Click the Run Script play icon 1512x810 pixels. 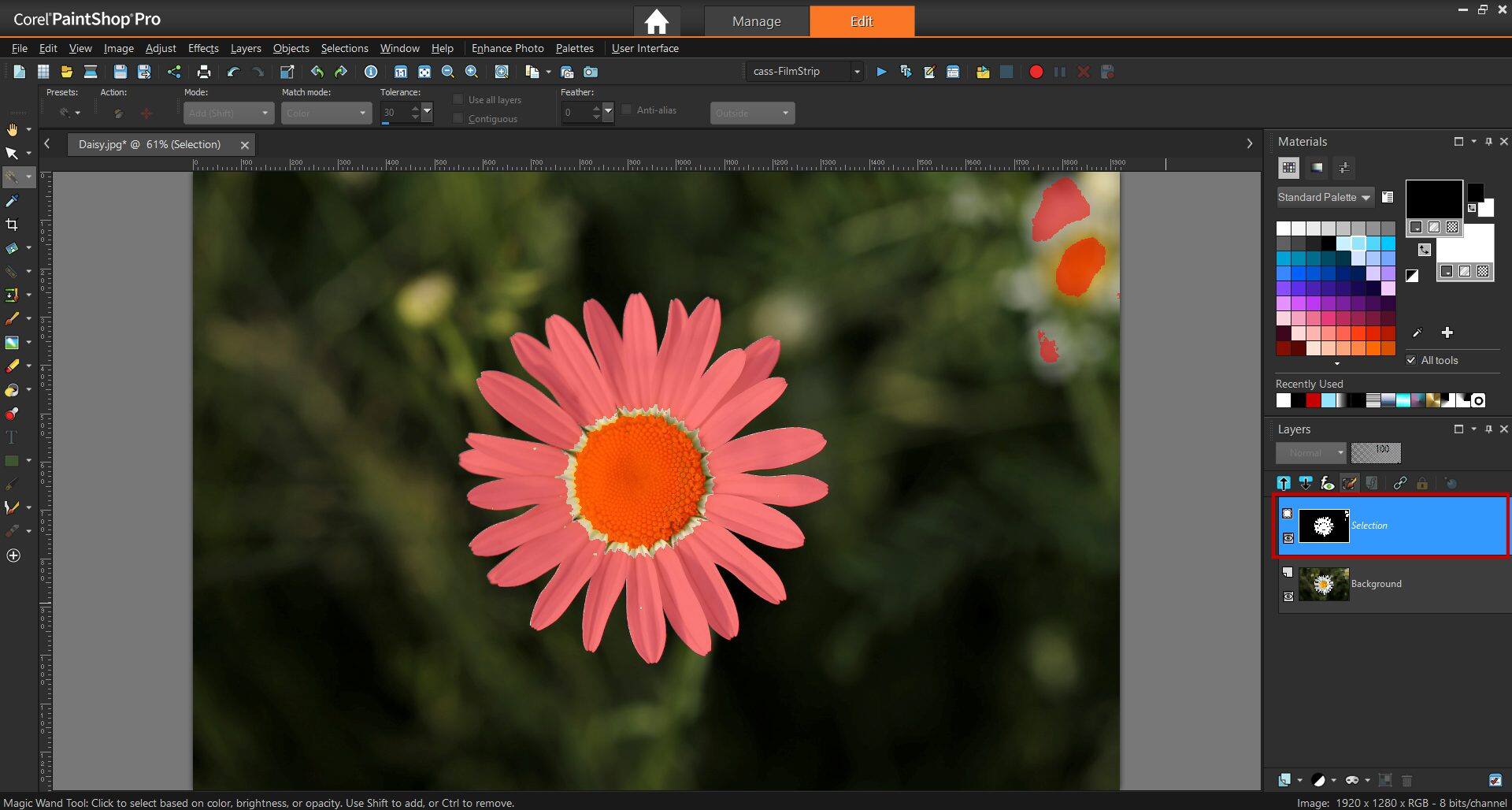click(881, 72)
